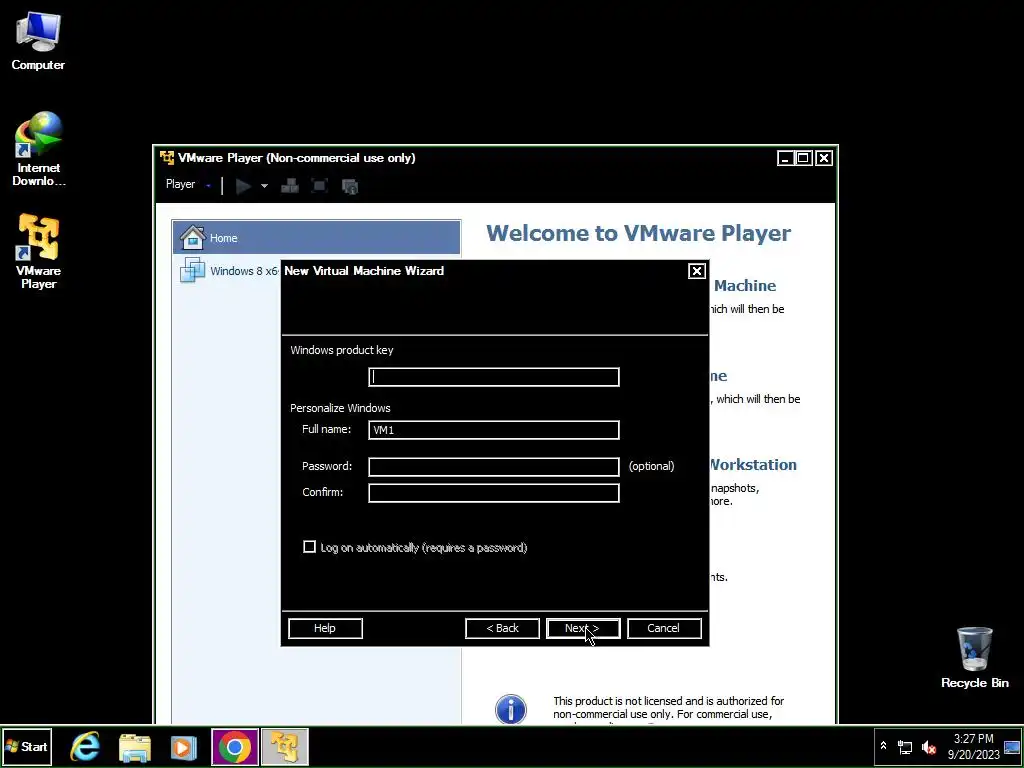This screenshot has width=1024, height=768.
Task: Show hidden icons in system tray
Action: click(884, 746)
